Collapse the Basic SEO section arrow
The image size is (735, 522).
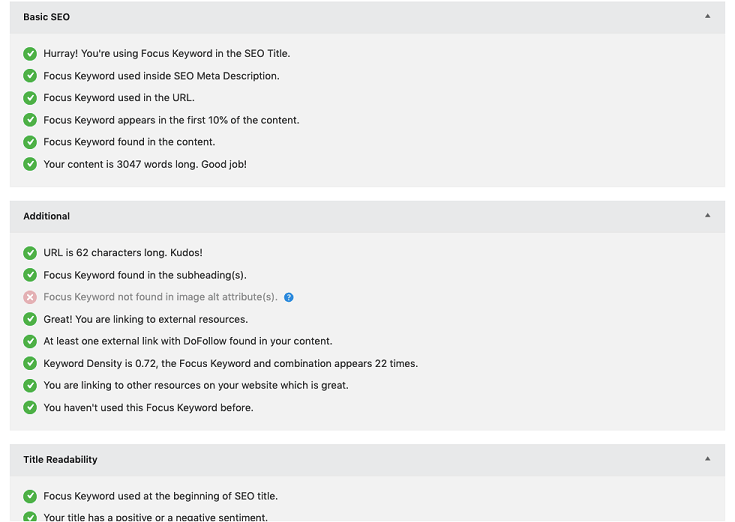707,17
